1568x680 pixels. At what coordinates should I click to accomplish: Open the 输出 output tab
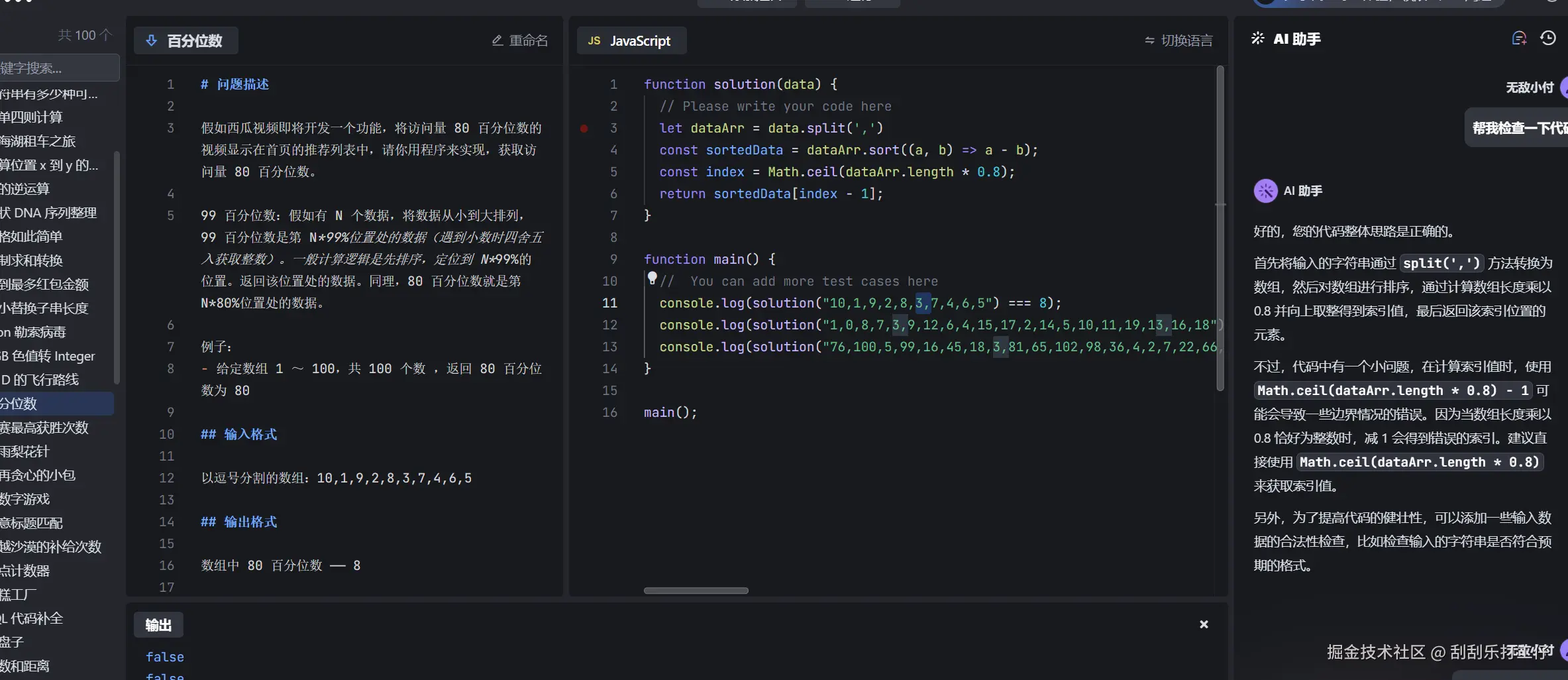click(158, 625)
